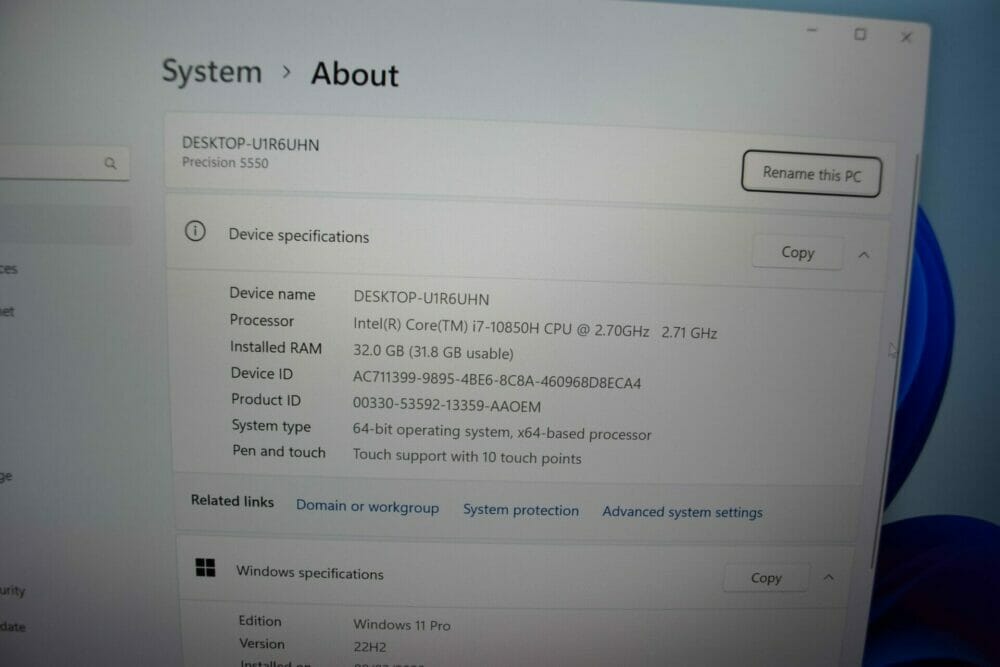Screen dimensions: 1000x667
Task: Click the Device name value DESKTOP-U1R6UHN
Action: point(422,298)
